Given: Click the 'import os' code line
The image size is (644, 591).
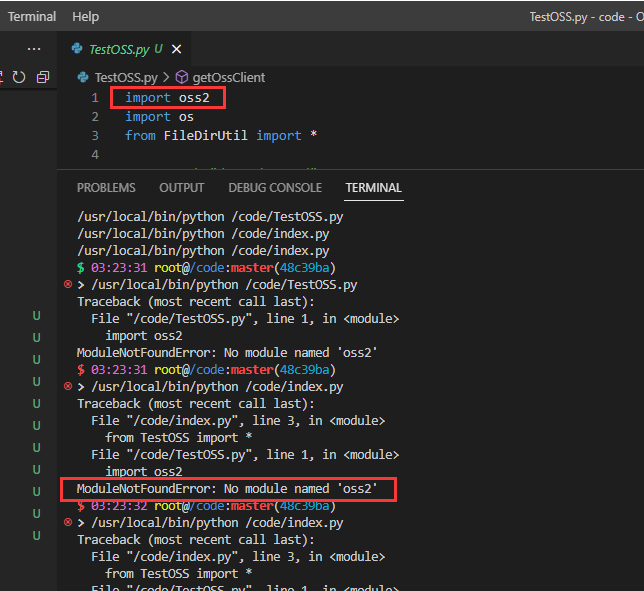Looking at the screenshot, I should 159,117.
